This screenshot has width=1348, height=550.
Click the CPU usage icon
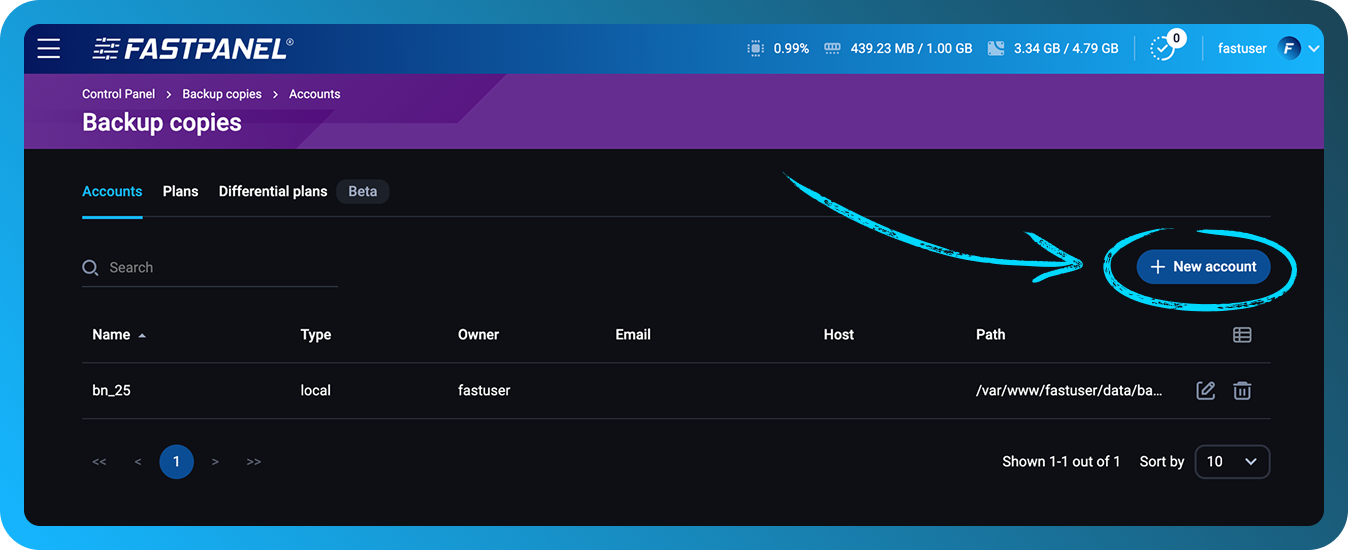pos(755,48)
